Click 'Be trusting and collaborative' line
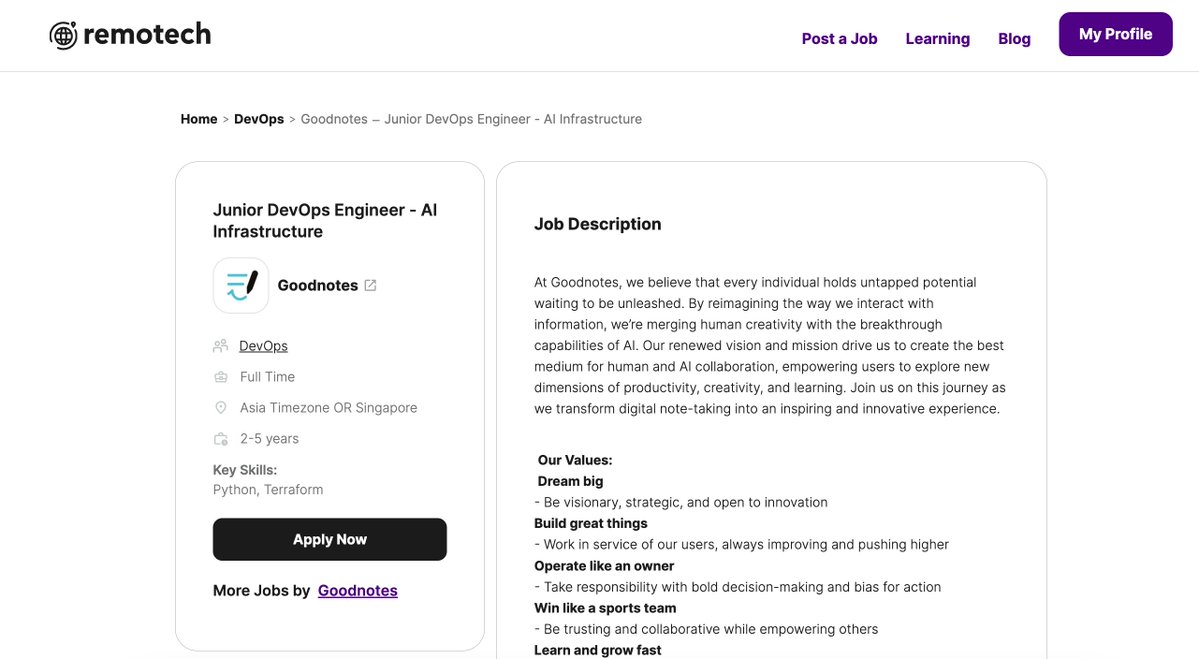Image resolution: width=1199 pixels, height=659 pixels. pyautogui.click(x=706, y=630)
